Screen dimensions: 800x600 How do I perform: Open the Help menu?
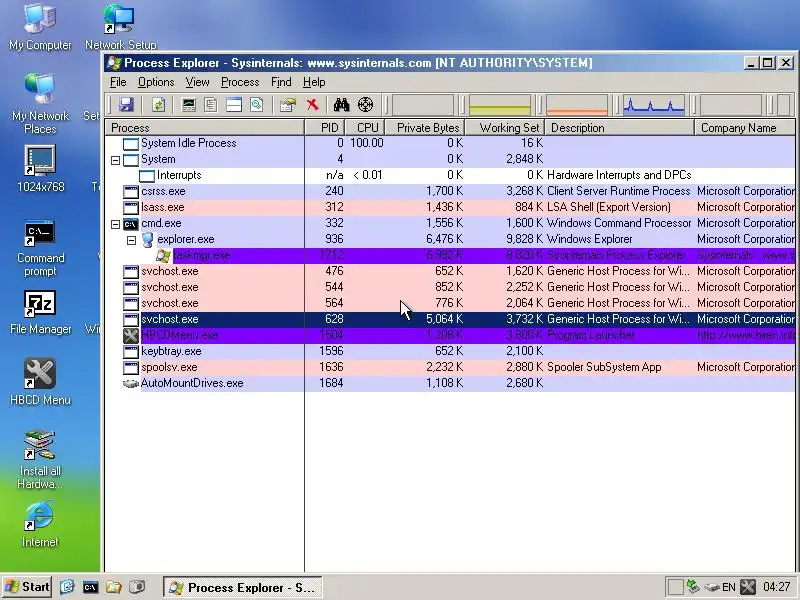(x=314, y=82)
